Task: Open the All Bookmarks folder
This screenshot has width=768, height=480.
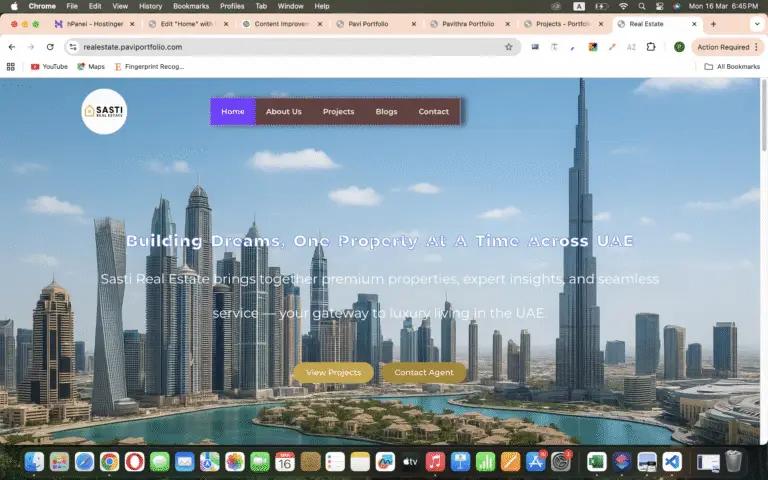Action: coord(731,67)
